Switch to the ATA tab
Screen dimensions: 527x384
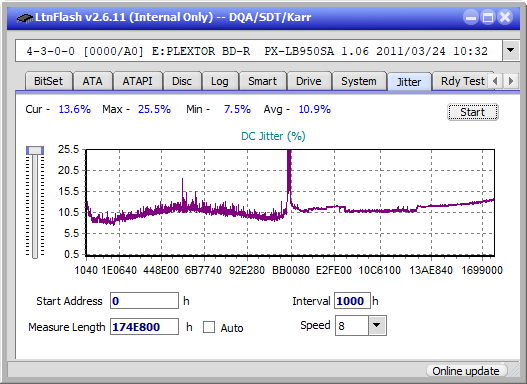92,81
